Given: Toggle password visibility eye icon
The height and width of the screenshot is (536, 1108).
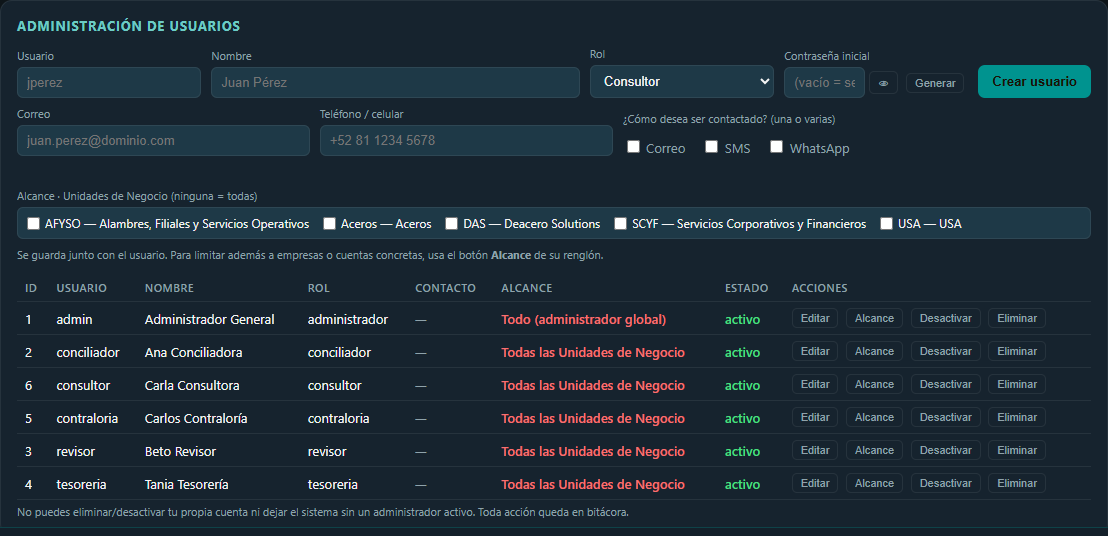Looking at the screenshot, I should coord(883,83).
